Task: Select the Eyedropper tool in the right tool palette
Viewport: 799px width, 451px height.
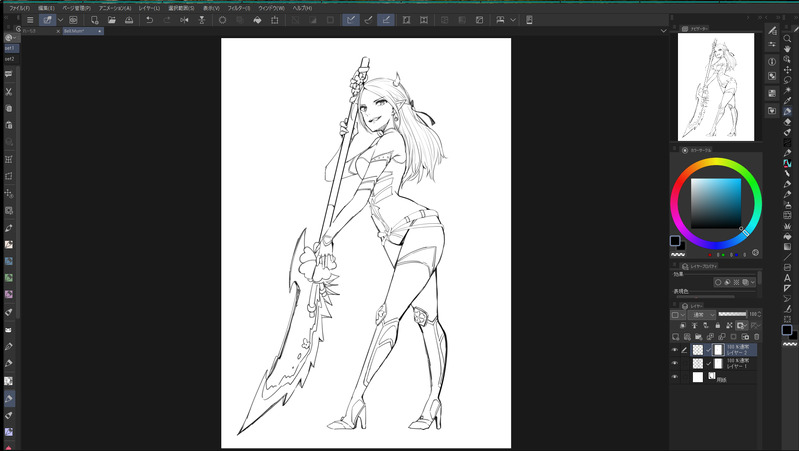Action: point(788,100)
